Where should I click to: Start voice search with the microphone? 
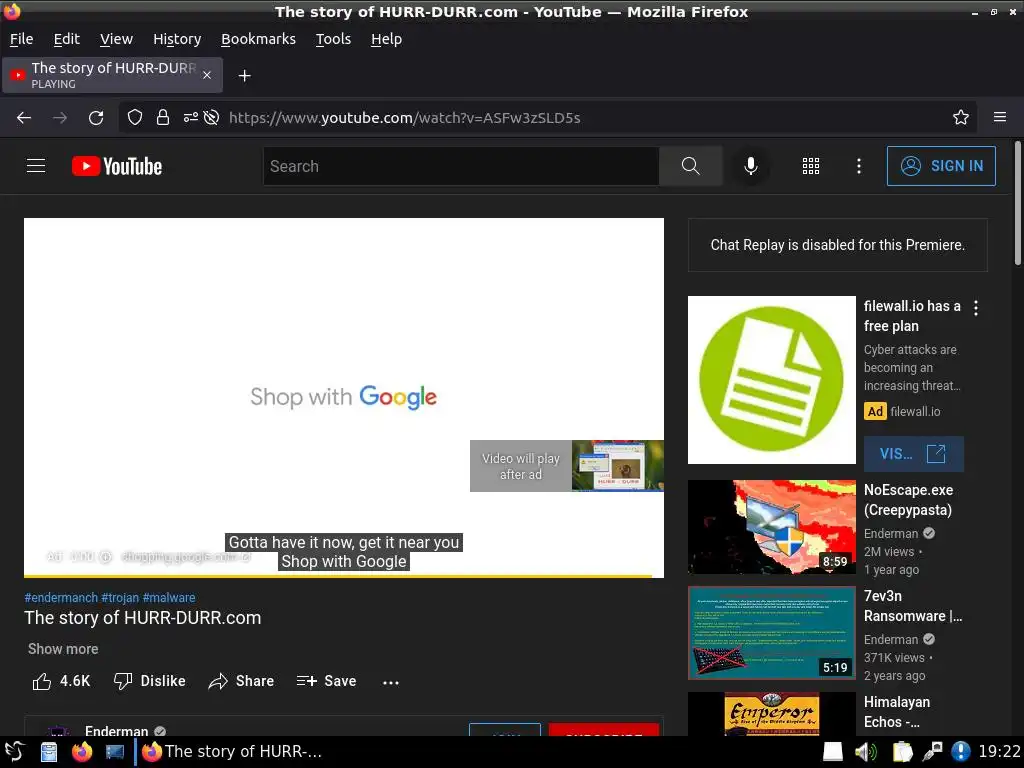(x=751, y=166)
